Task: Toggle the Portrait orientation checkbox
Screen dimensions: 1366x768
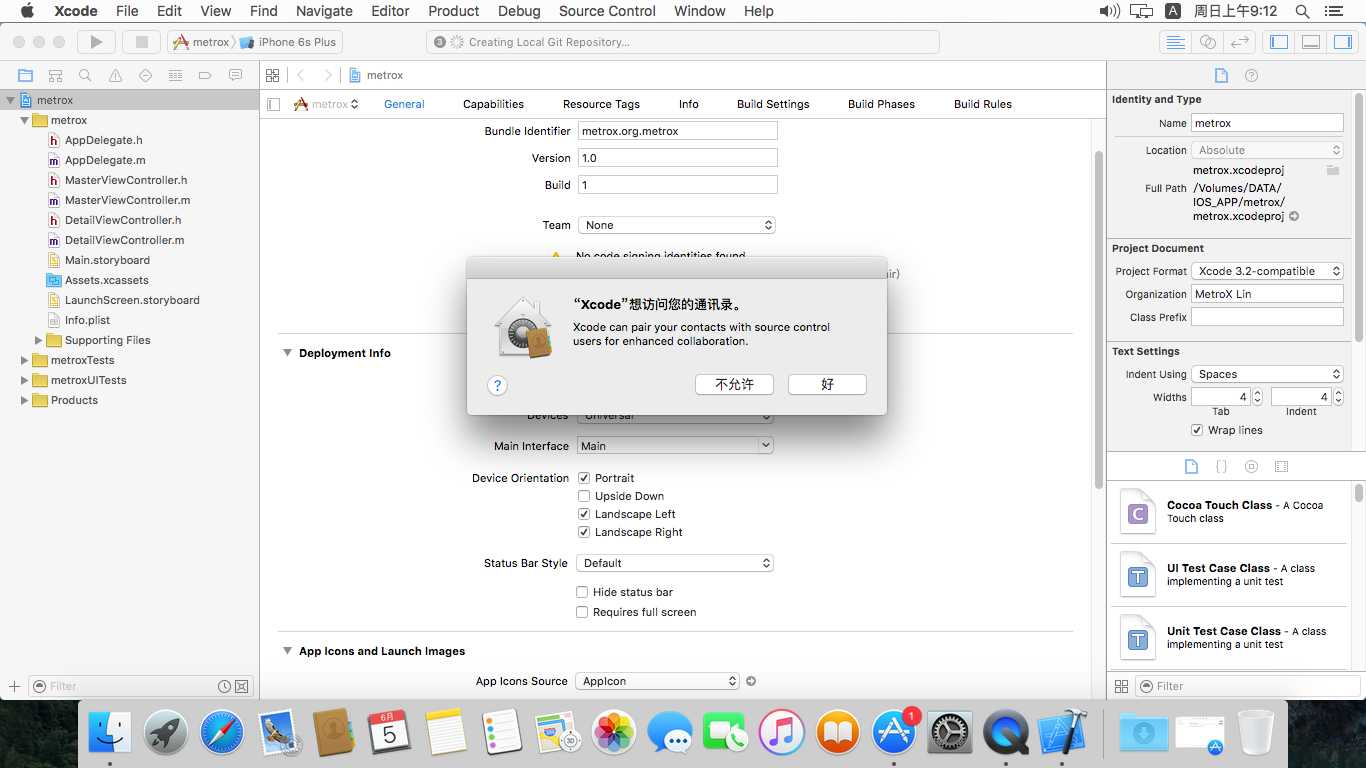Action: point(584,478)
